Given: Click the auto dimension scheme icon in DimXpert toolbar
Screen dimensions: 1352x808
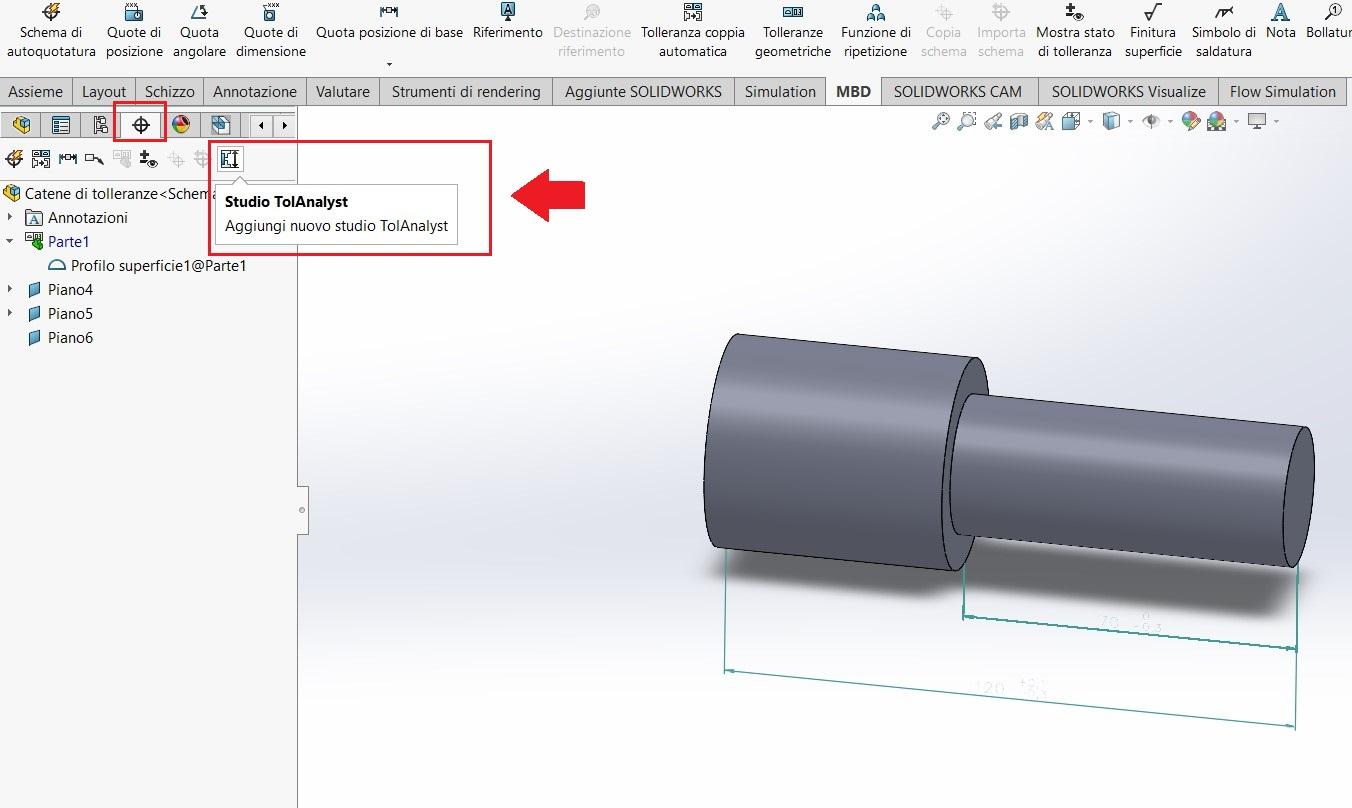Looking at the screenshot, I should 14,158.
